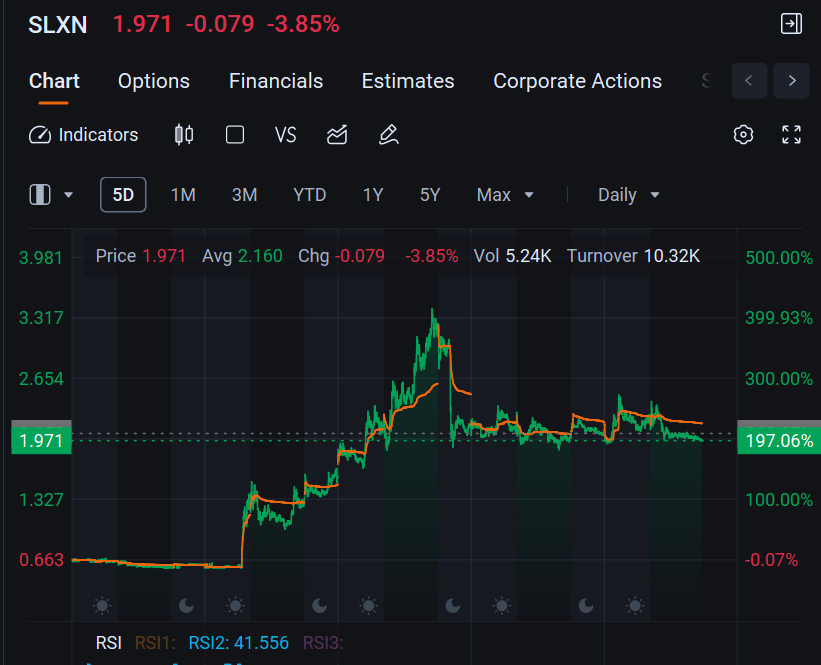This screenshot has height=665, width=821.
Task: Open chart settings gear
Action: tap(743, 135)
